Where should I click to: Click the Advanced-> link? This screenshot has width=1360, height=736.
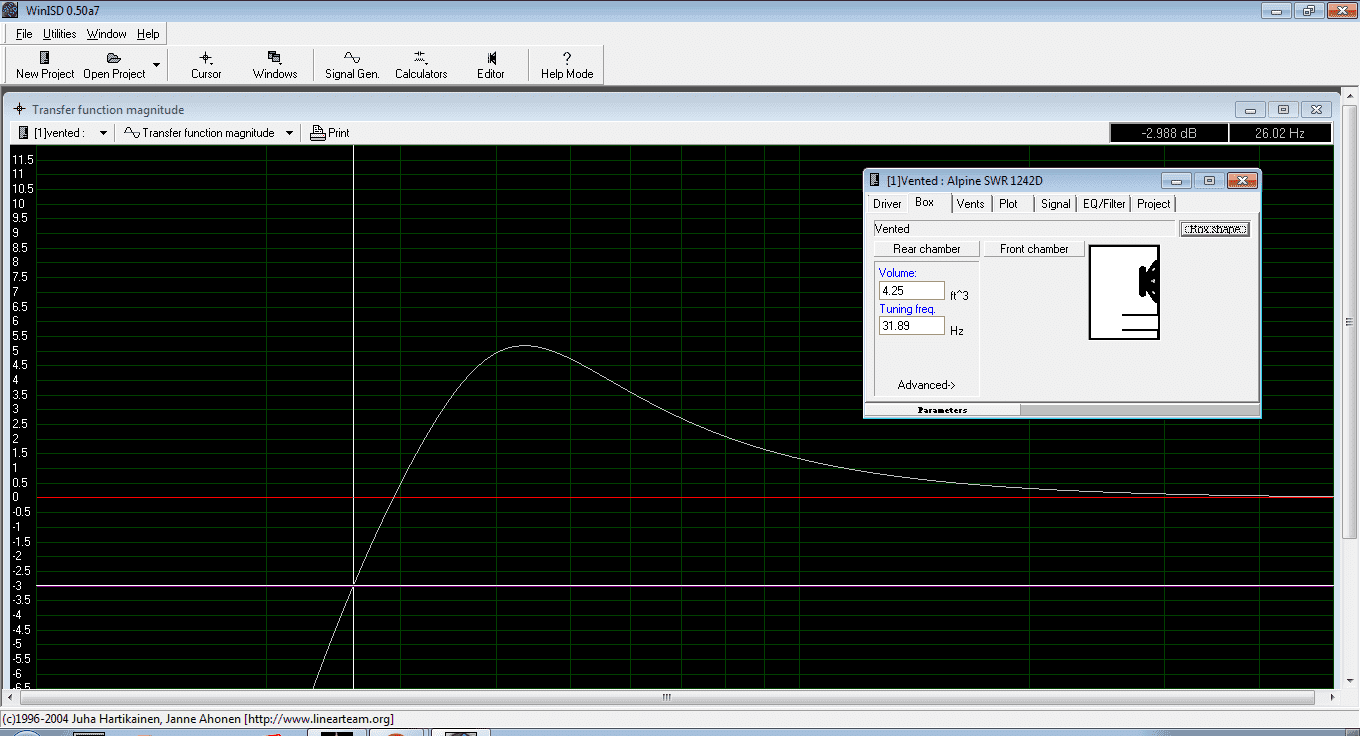click(x=926, y=385)
